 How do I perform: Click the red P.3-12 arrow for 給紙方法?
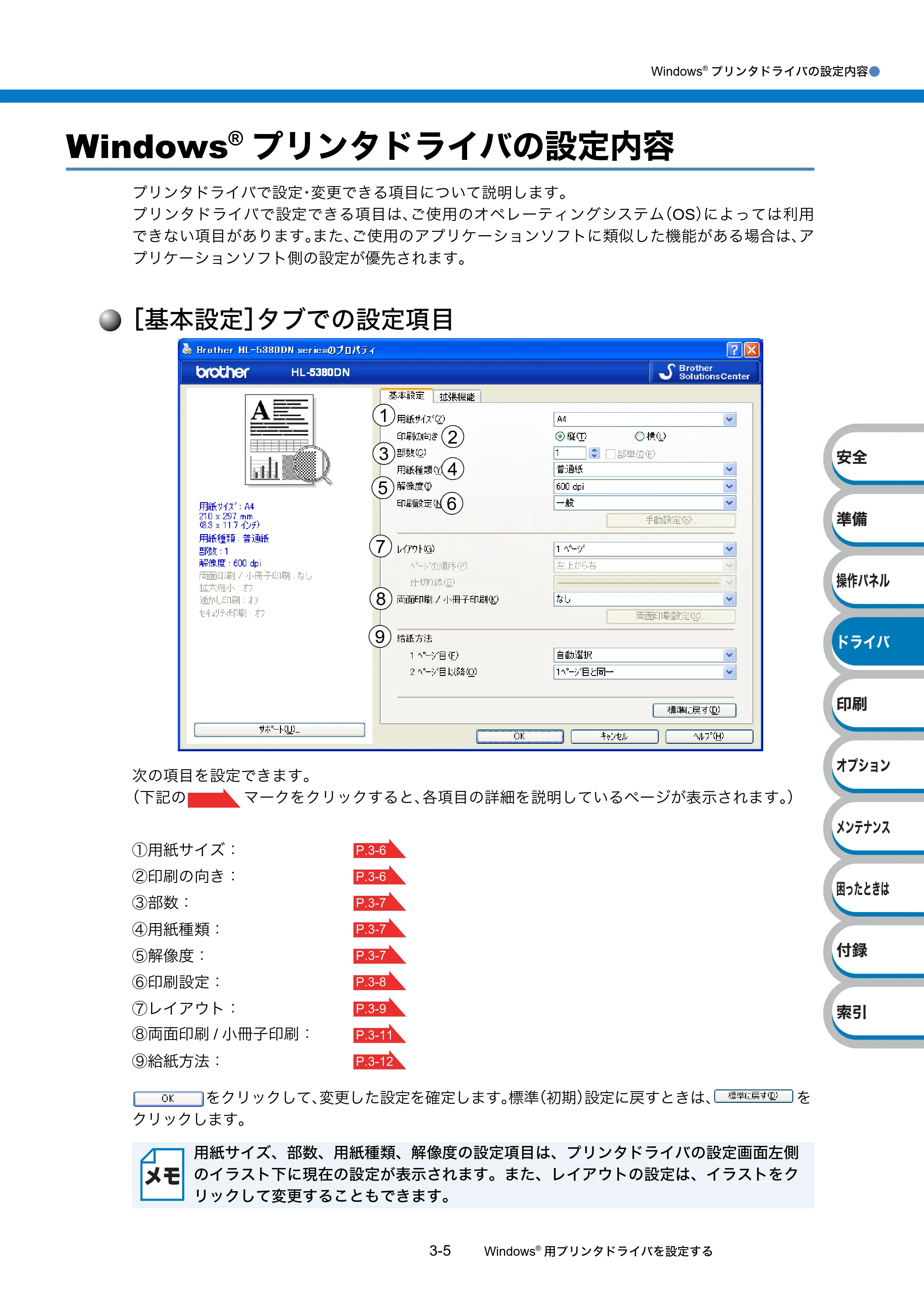[x=379, y=1061]
